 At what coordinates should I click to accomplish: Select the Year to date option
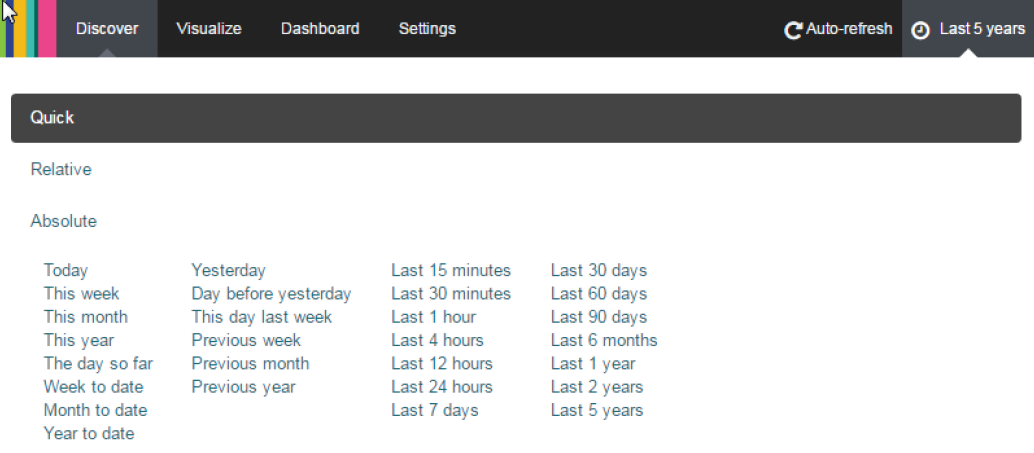click(89, 434)
